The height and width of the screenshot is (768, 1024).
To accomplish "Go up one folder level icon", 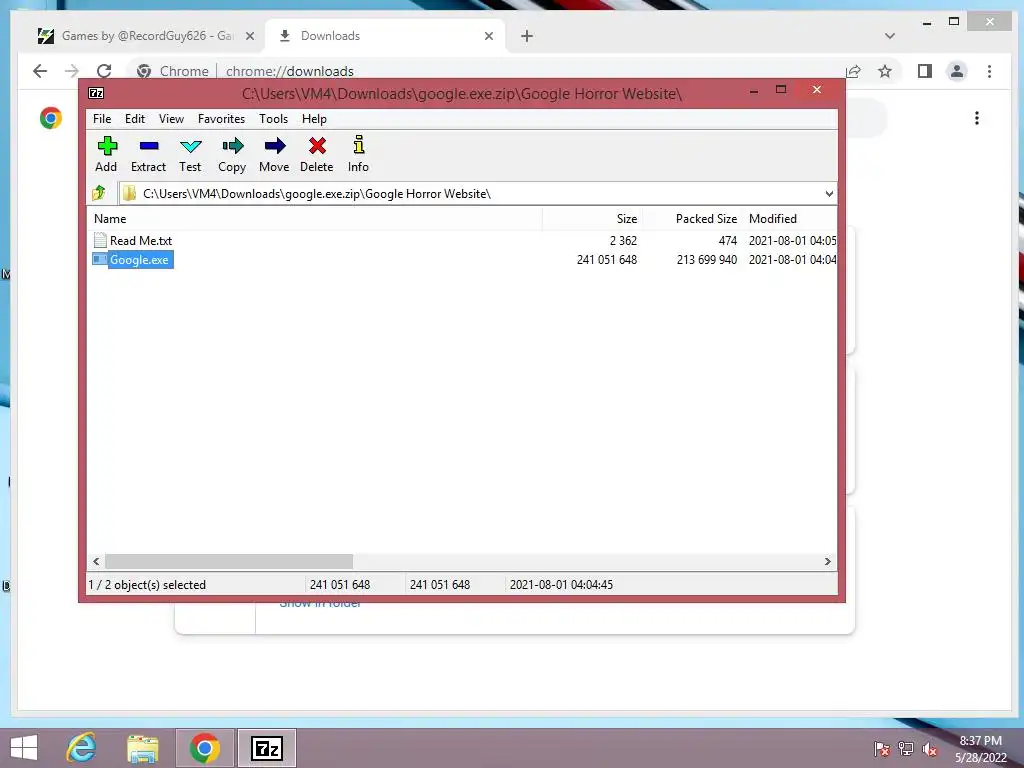I will coord(99,193).
